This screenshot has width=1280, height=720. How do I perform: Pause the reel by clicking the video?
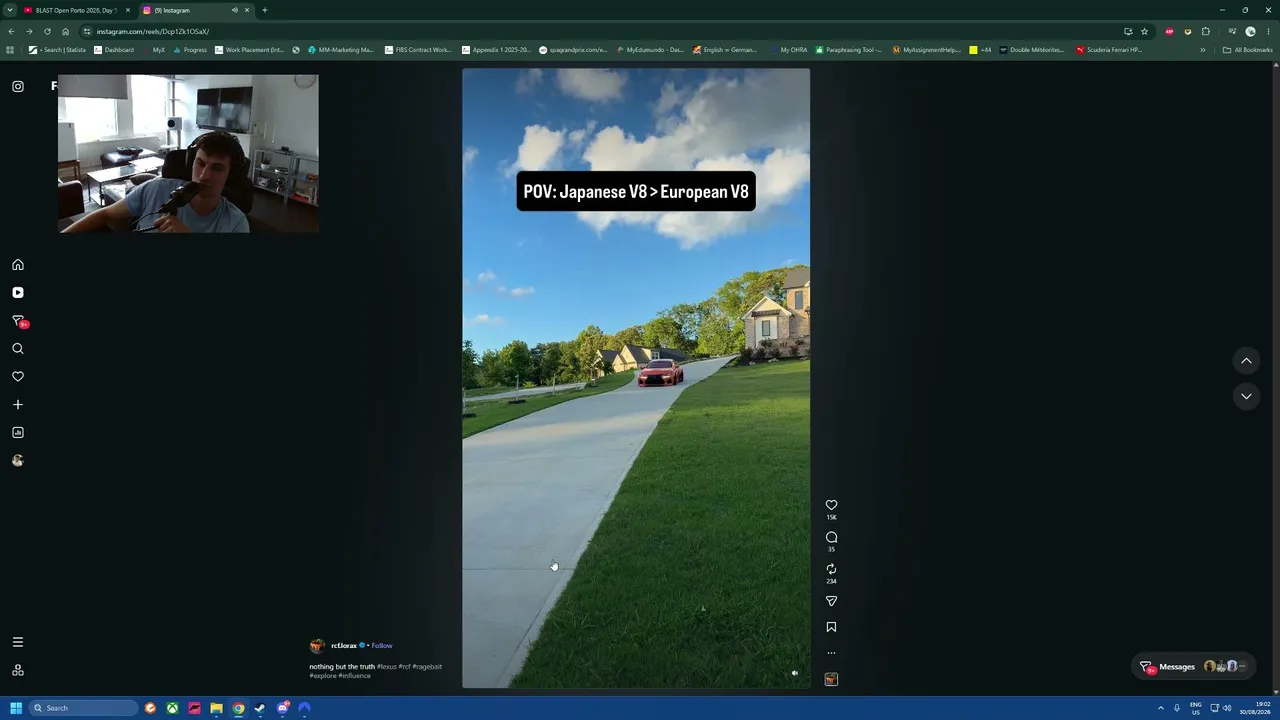coord(636,378)
